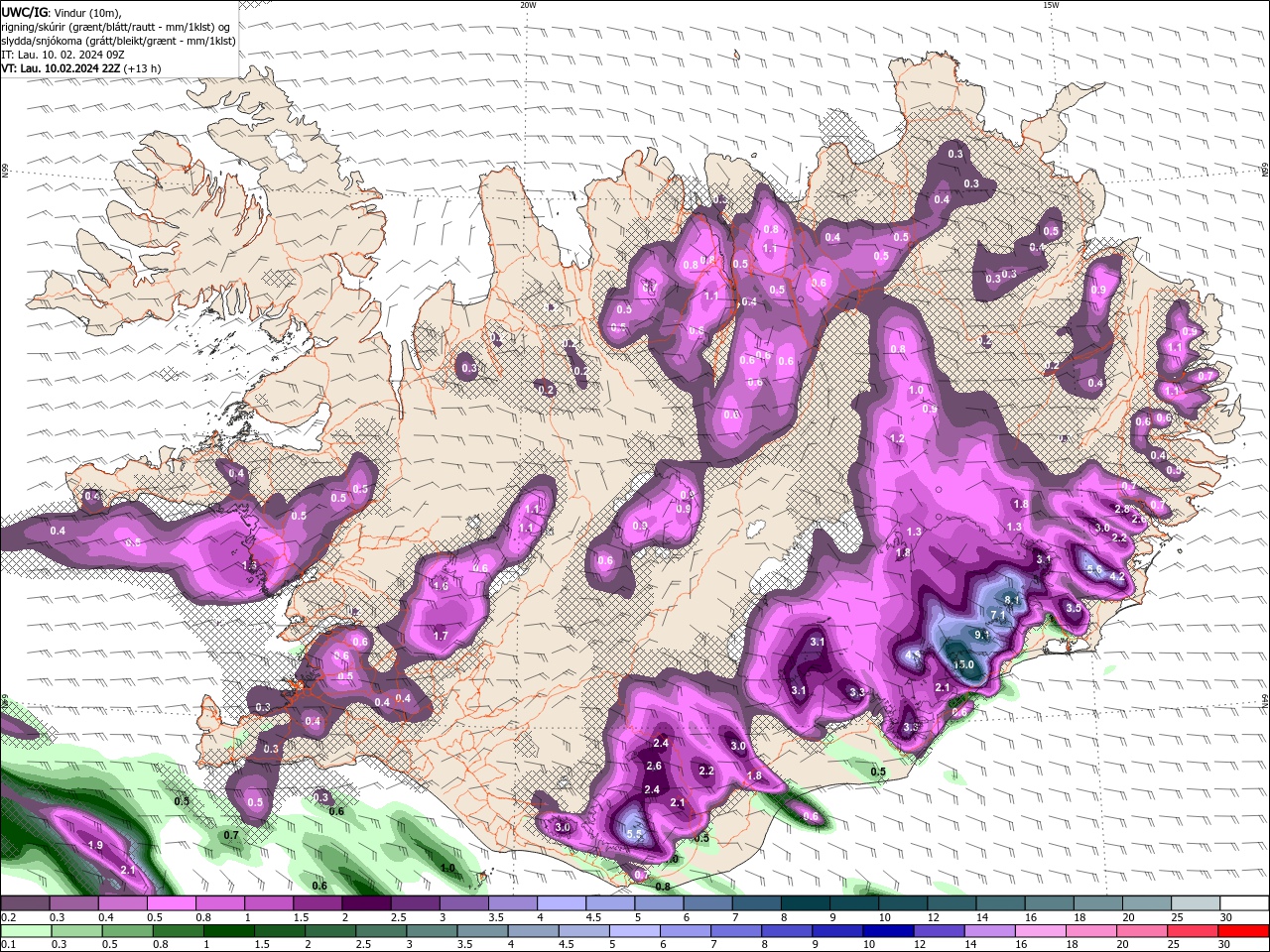
Task: Select the dark mauve 0.2 swatch in the top legend
Action: tap(26, 904)
